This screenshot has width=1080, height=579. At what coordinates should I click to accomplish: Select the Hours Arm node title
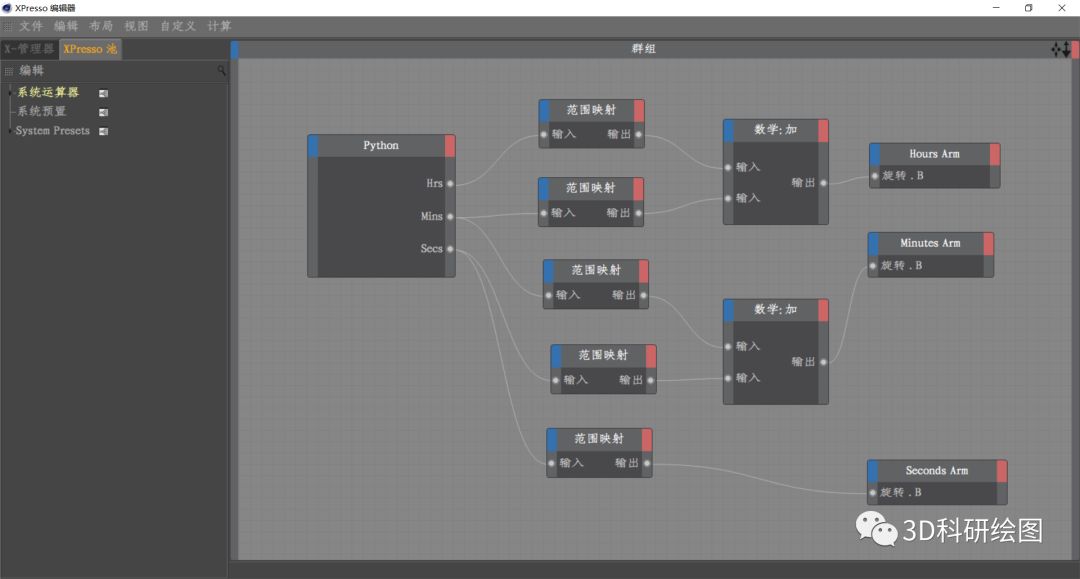click(x=934, y=154)
